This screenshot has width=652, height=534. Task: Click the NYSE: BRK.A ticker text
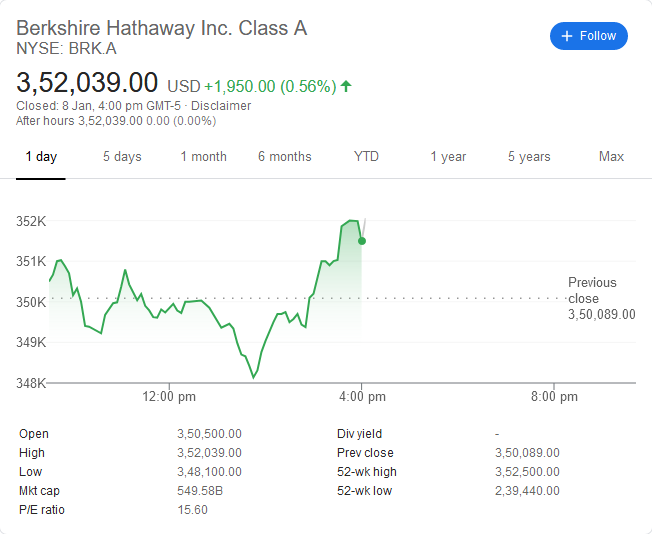tap(66, 49)
